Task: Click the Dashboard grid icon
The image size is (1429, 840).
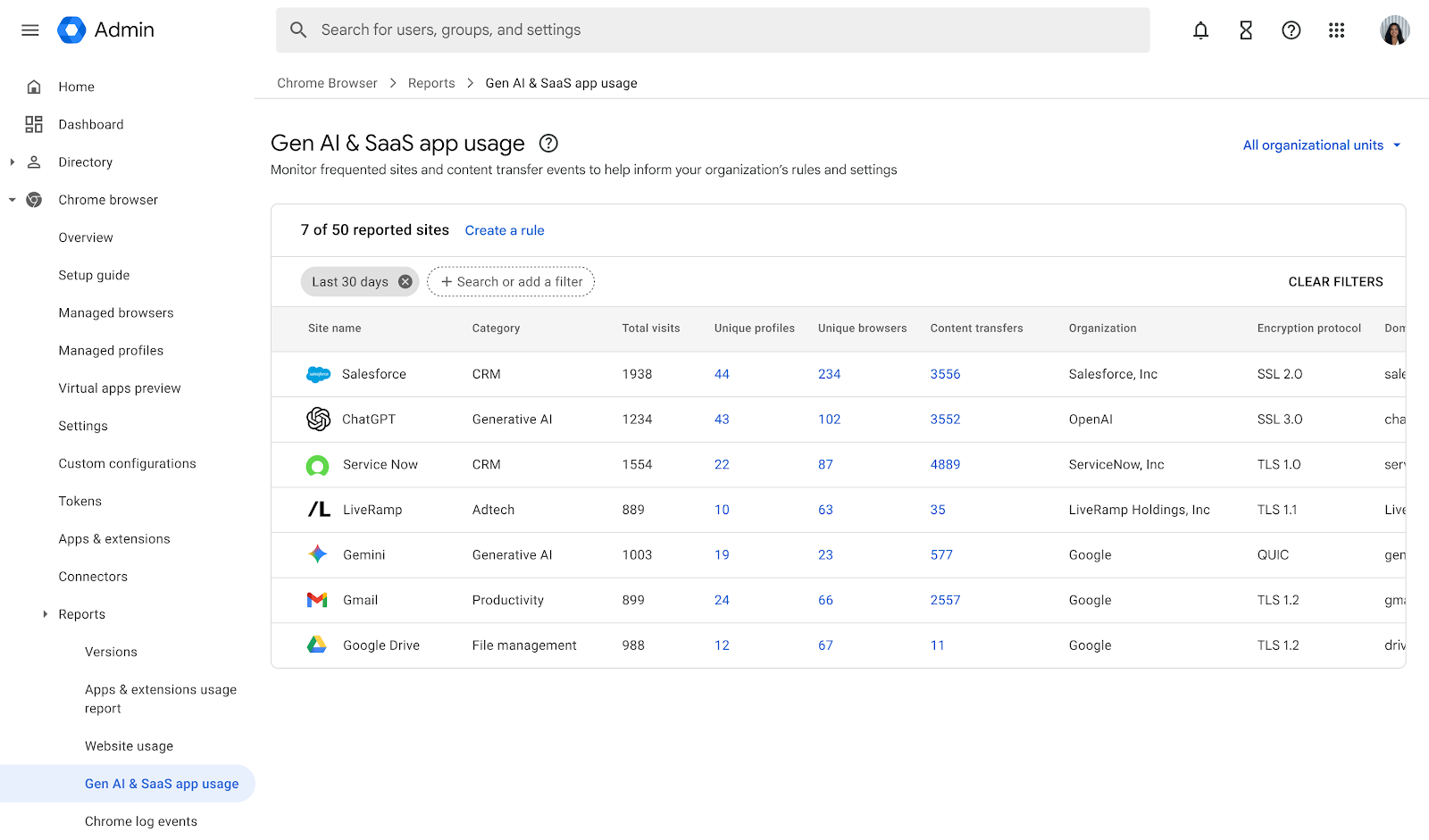Action: pyautogui.click(x=34, y=124)
